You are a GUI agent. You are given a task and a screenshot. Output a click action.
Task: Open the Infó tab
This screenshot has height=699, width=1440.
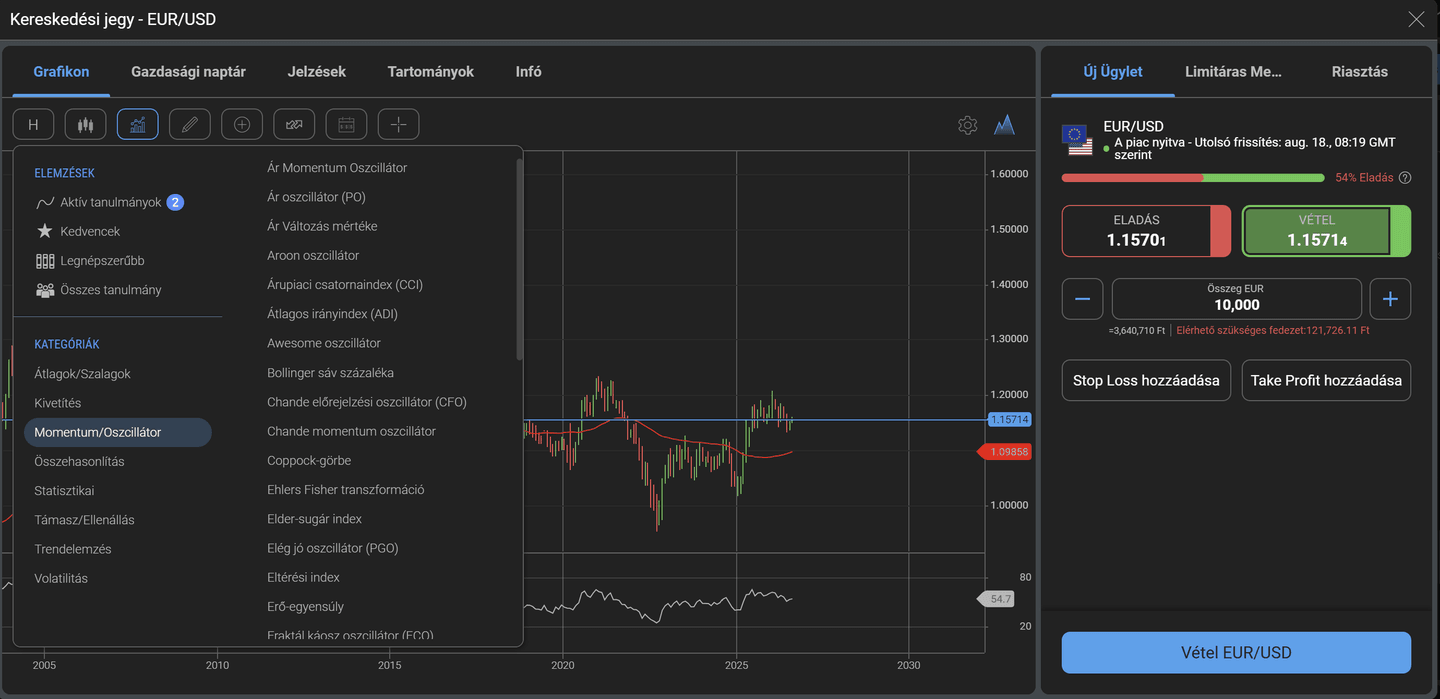coord(528,71)
